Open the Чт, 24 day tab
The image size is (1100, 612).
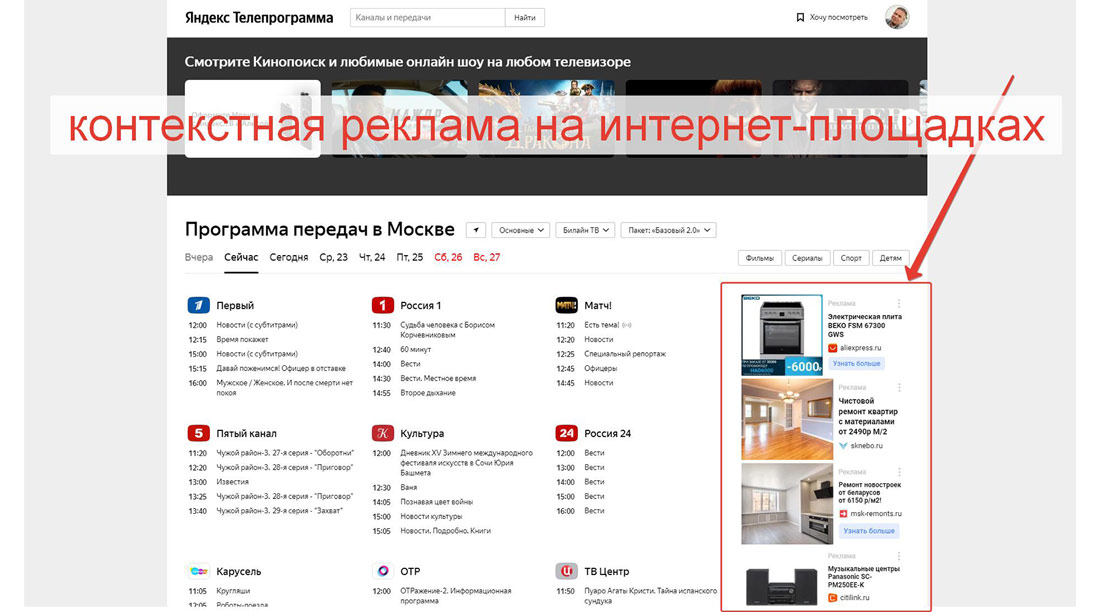[x=372, y=258]
